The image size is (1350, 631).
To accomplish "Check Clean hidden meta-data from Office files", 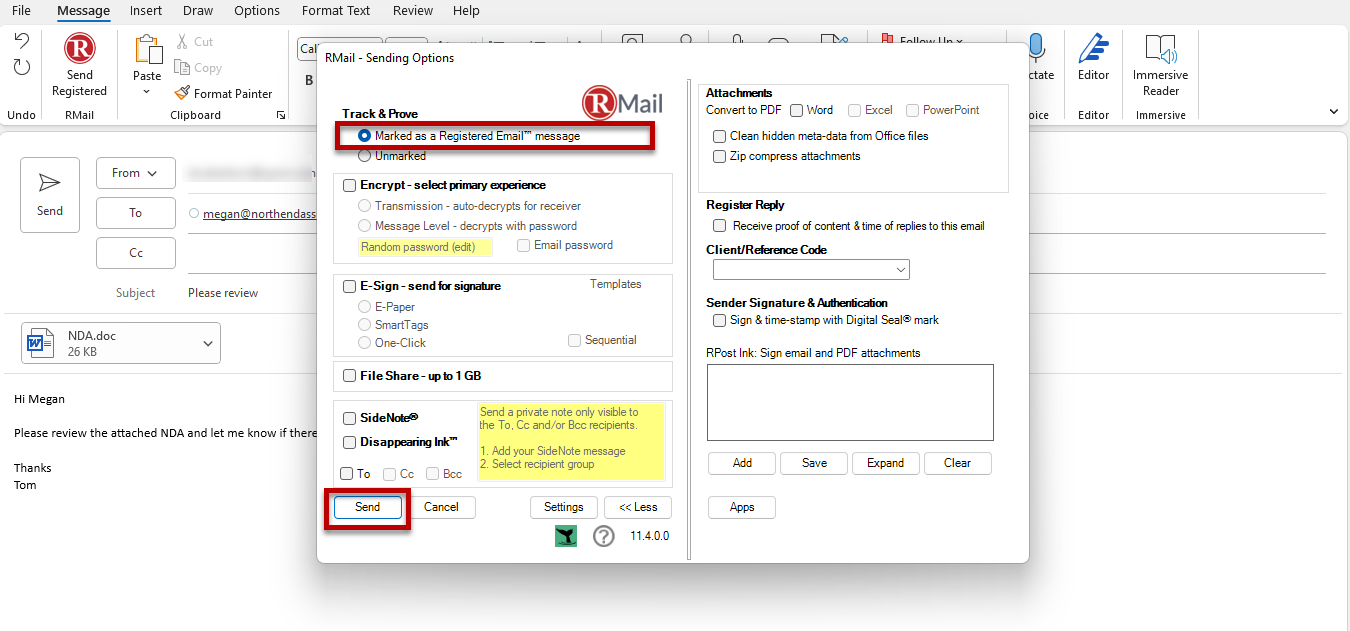I will pyautogui.click(x=719, y=136).
